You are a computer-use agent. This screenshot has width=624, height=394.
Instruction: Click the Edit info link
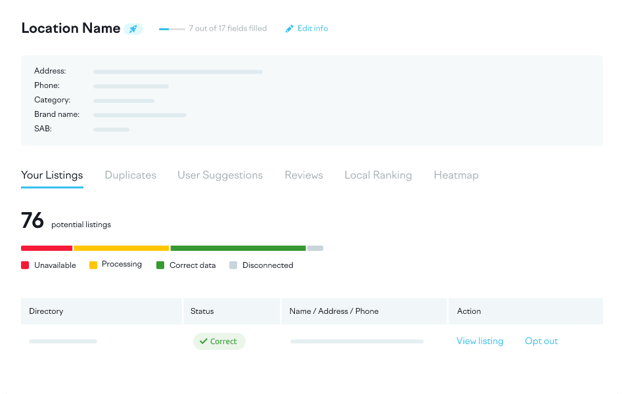[x=313, y=28]
